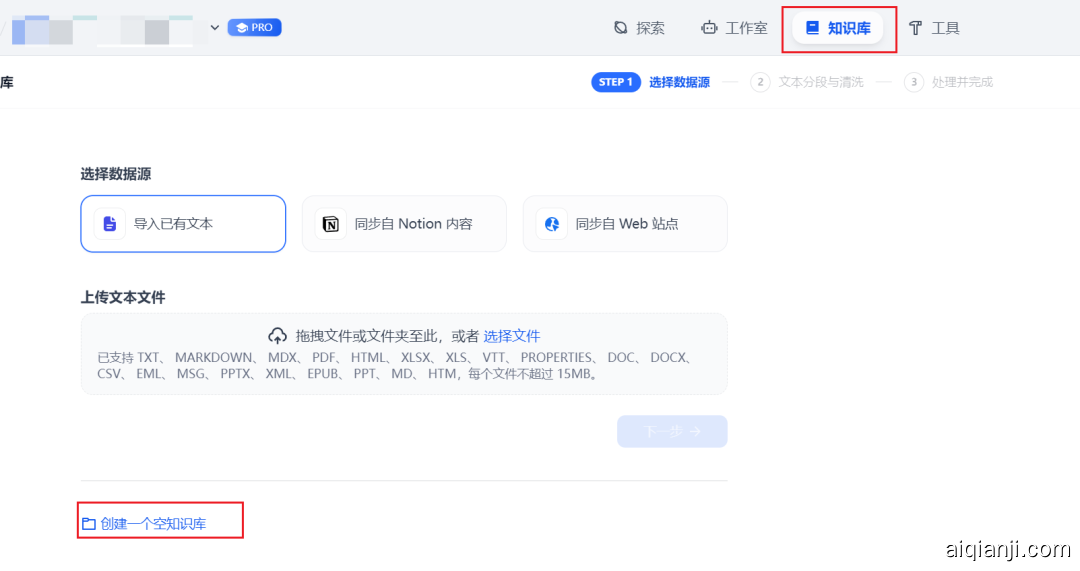Image resolution: width=1080 pixels, height=571 pixels.
Task: Click the PRO plan badge
Action: [x=254, y=28]
